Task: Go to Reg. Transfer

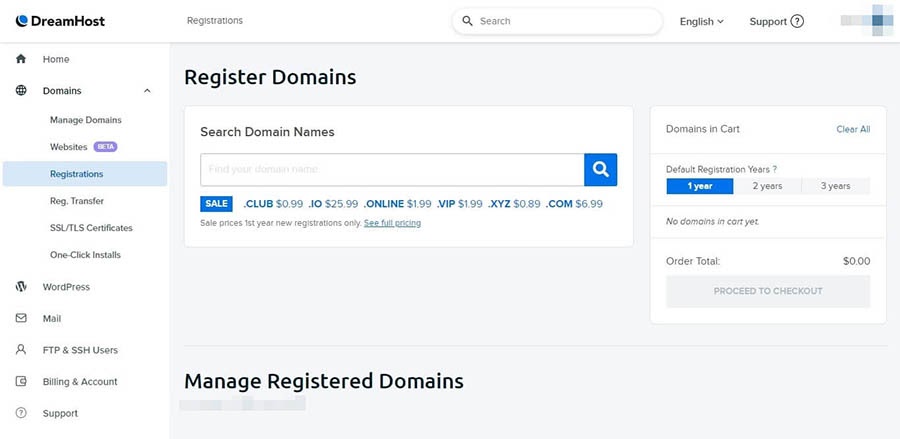Action: point(77,201)
